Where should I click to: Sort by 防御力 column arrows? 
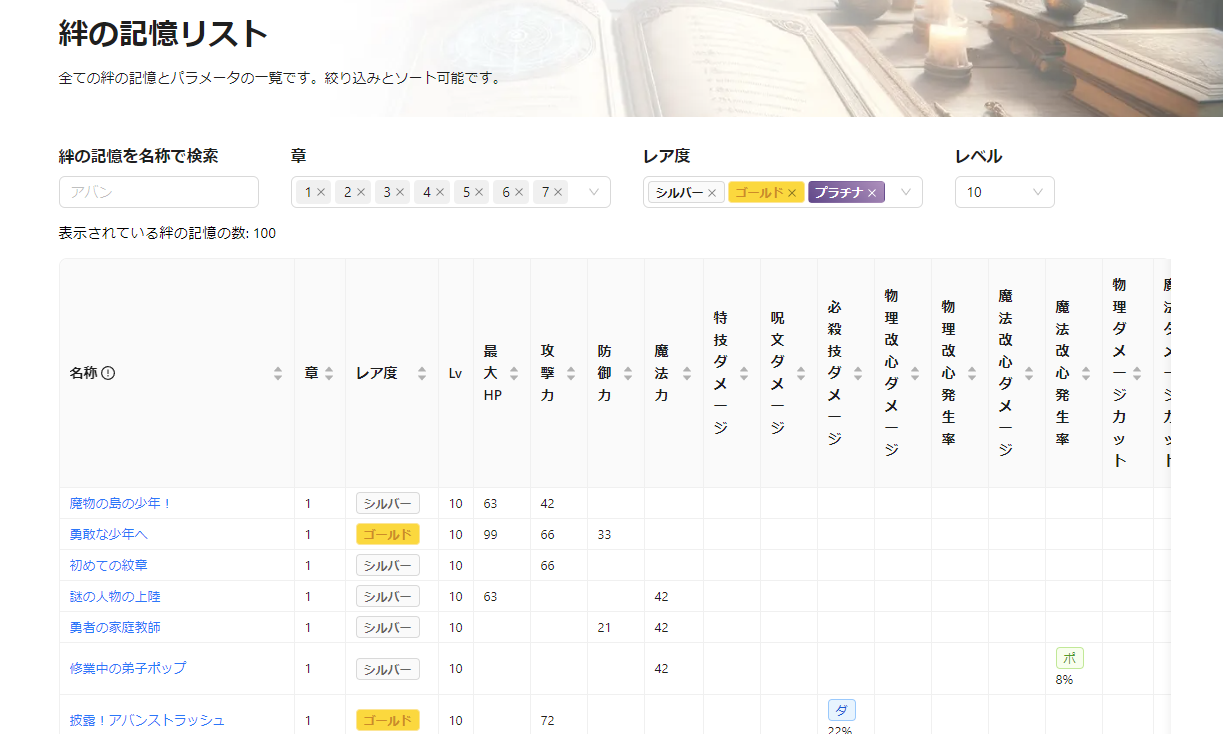tap(628, 373)
